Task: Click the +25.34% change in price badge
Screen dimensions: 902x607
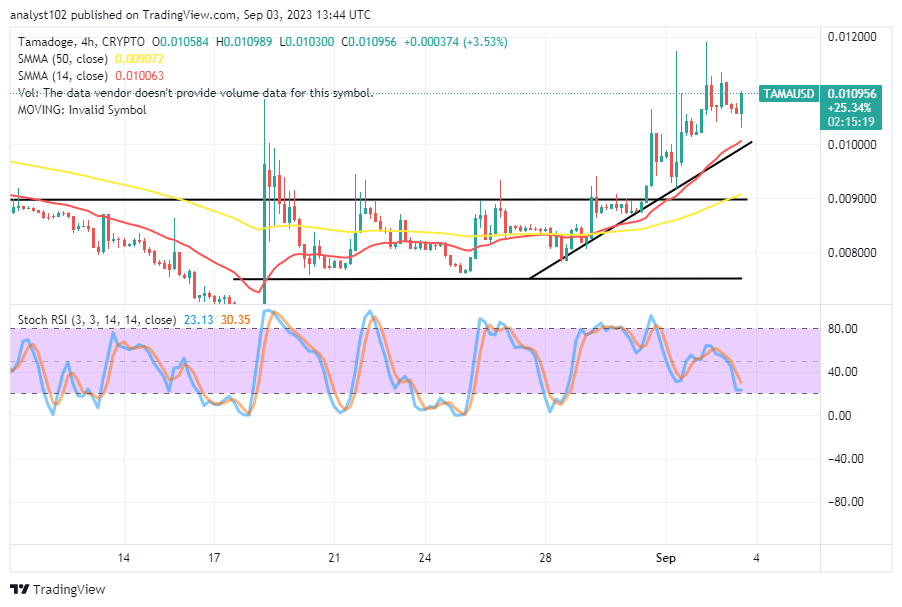Action: 849,108
